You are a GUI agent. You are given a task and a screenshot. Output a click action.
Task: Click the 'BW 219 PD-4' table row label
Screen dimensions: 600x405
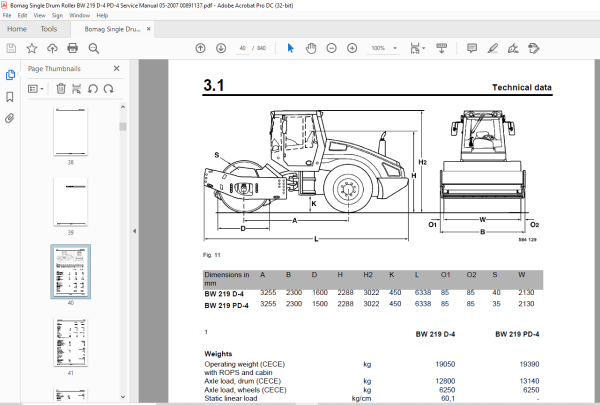click(x=227, y=305)
